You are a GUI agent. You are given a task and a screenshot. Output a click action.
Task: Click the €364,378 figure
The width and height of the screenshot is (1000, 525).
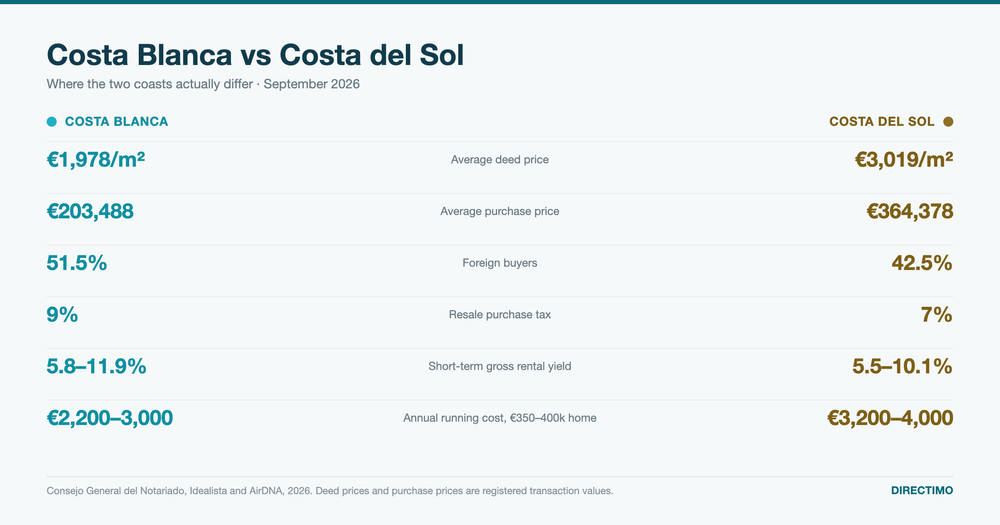[909, 211]
